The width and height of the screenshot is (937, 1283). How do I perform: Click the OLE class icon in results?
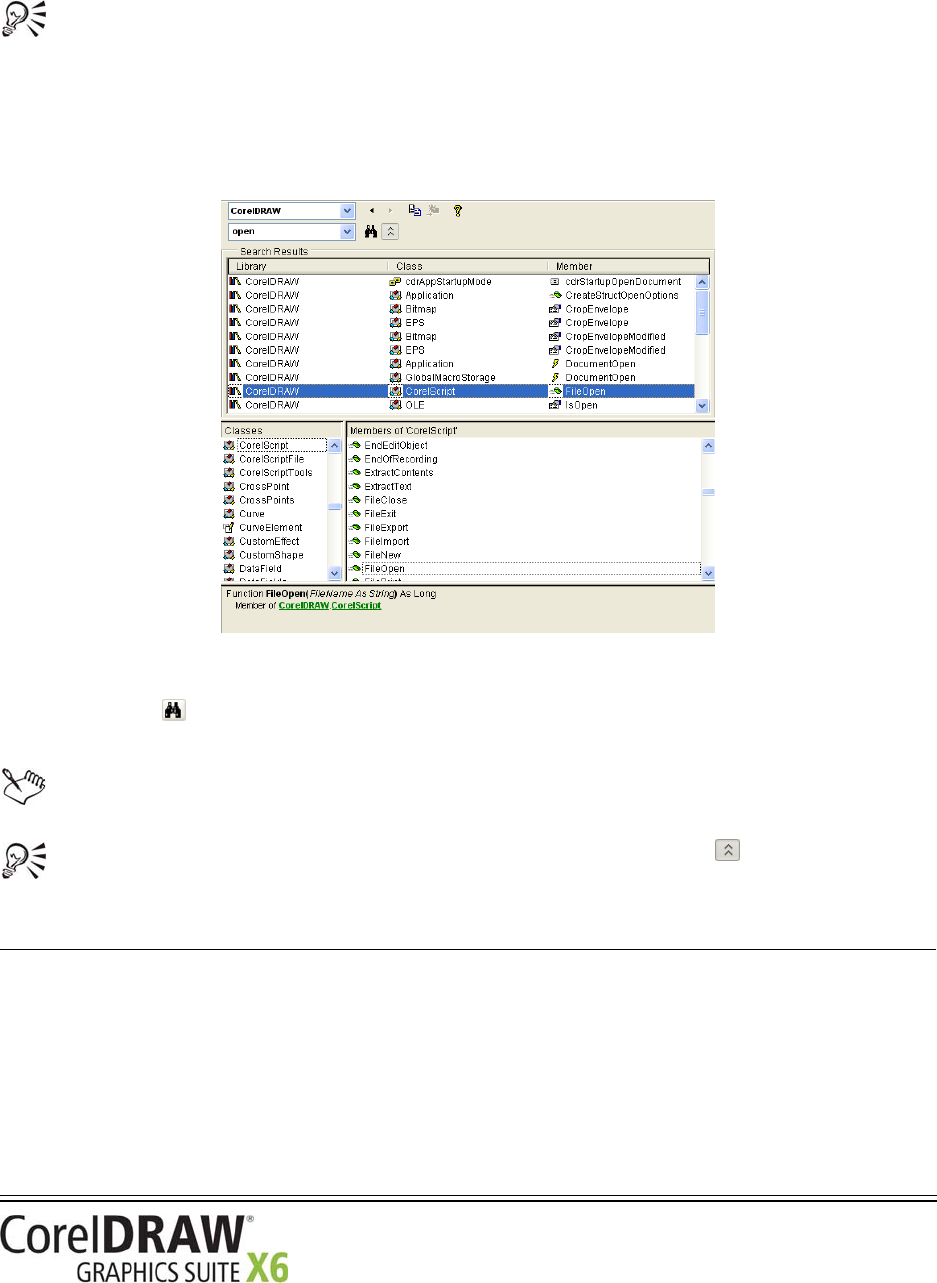coord(395,405)
